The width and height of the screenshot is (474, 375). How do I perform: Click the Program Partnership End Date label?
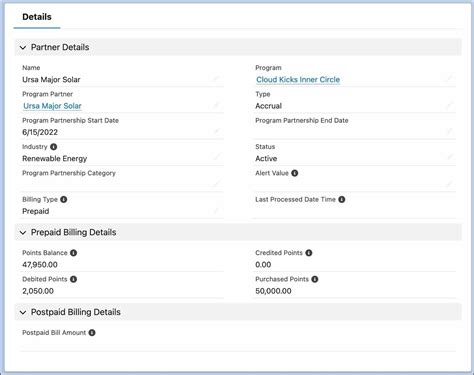[x=302, y=120]
